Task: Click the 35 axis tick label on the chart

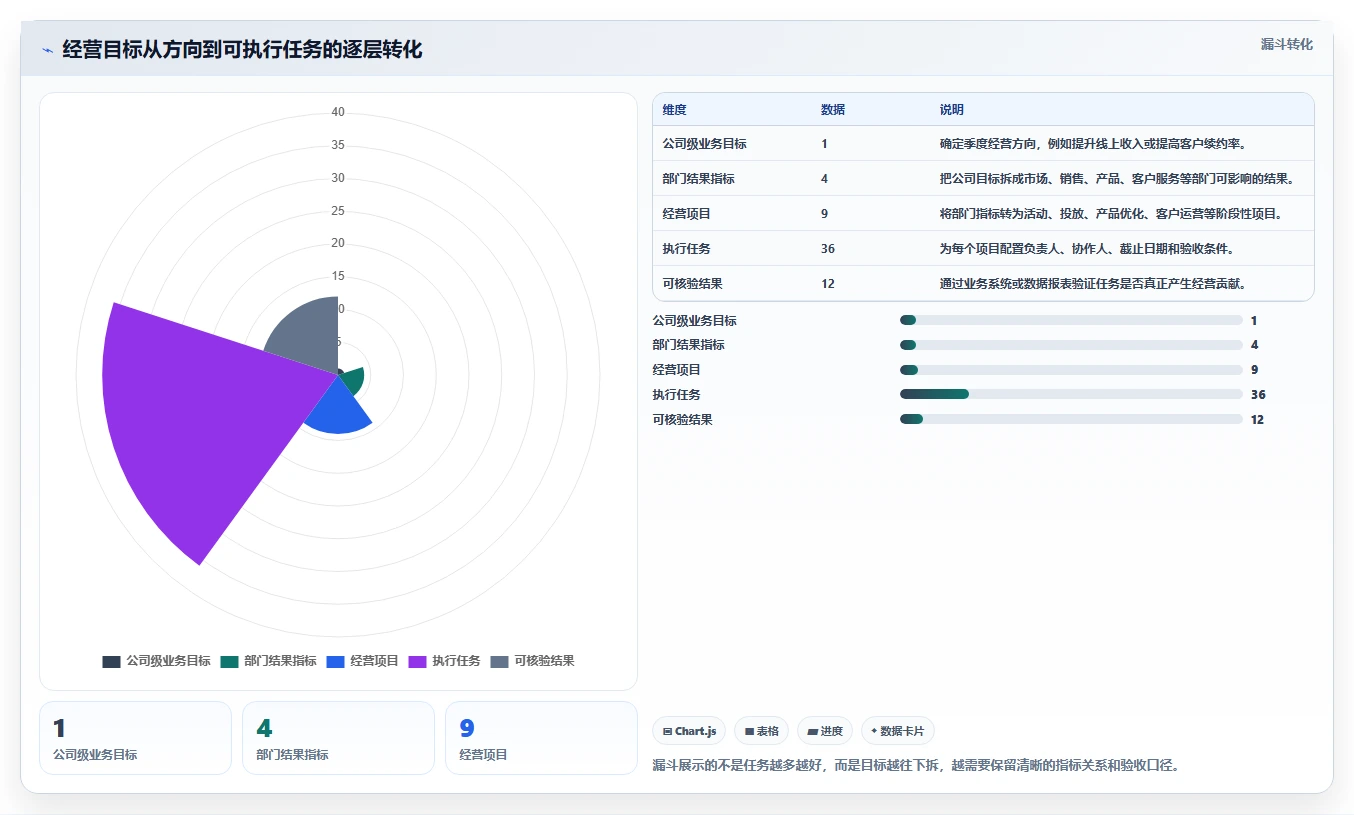Action: click(x=338, y=145)
